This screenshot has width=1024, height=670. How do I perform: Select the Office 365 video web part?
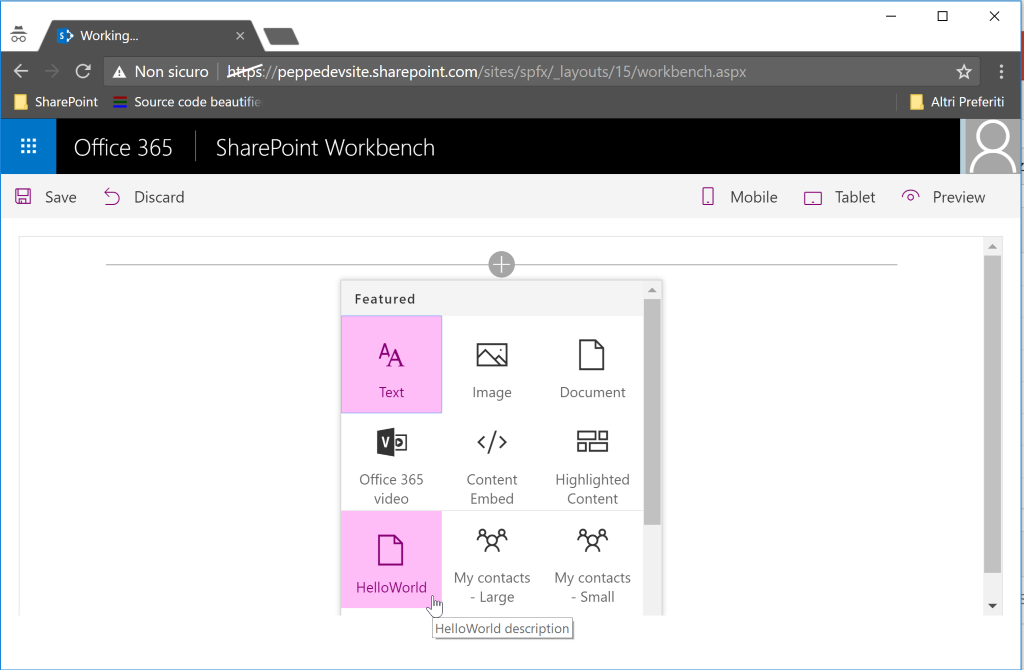pos(391,462)
